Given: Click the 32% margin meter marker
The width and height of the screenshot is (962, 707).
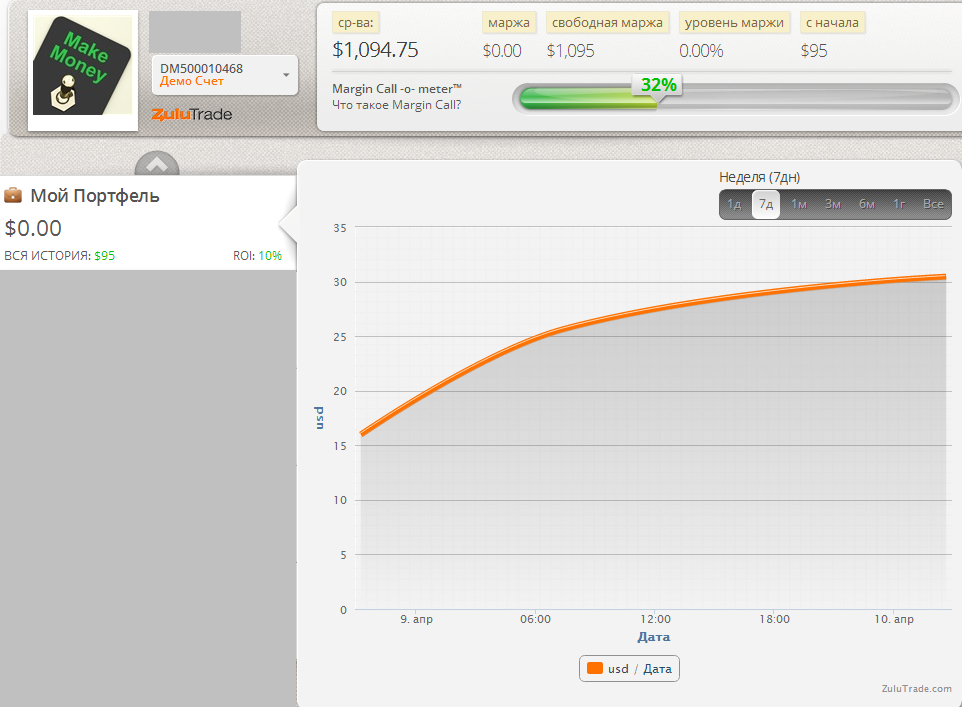Looking at the screenshot, I should click(658, 85).
